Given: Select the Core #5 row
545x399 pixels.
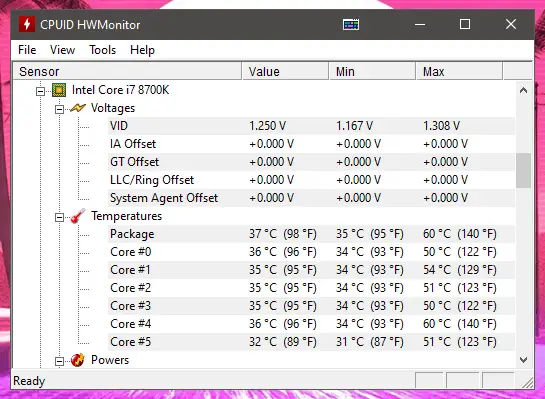Looking at the screenshot, I should [x=311, y=342].
